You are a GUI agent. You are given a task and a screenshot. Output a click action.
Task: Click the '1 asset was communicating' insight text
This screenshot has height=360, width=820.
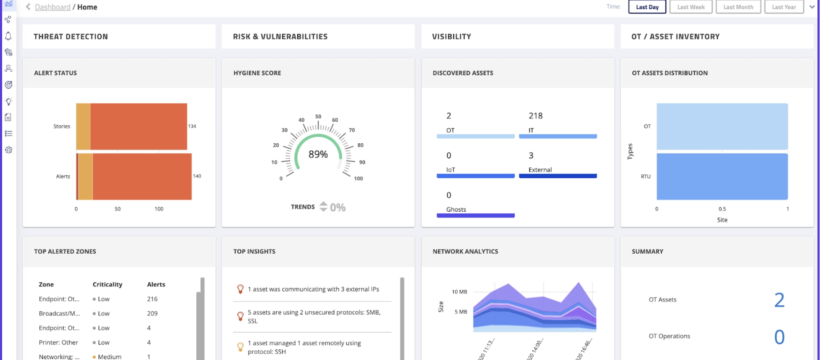click(x=313, y=289)
